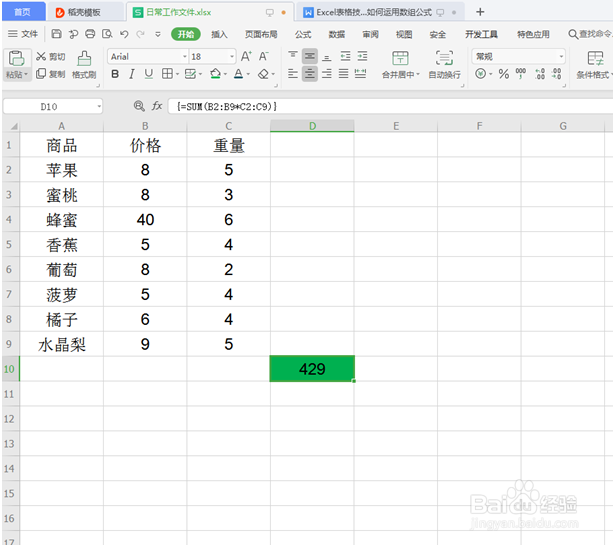Switch to the 稻壳模板 document tab
This screenshot has height=545, width=614.
(x=84, y=13)
